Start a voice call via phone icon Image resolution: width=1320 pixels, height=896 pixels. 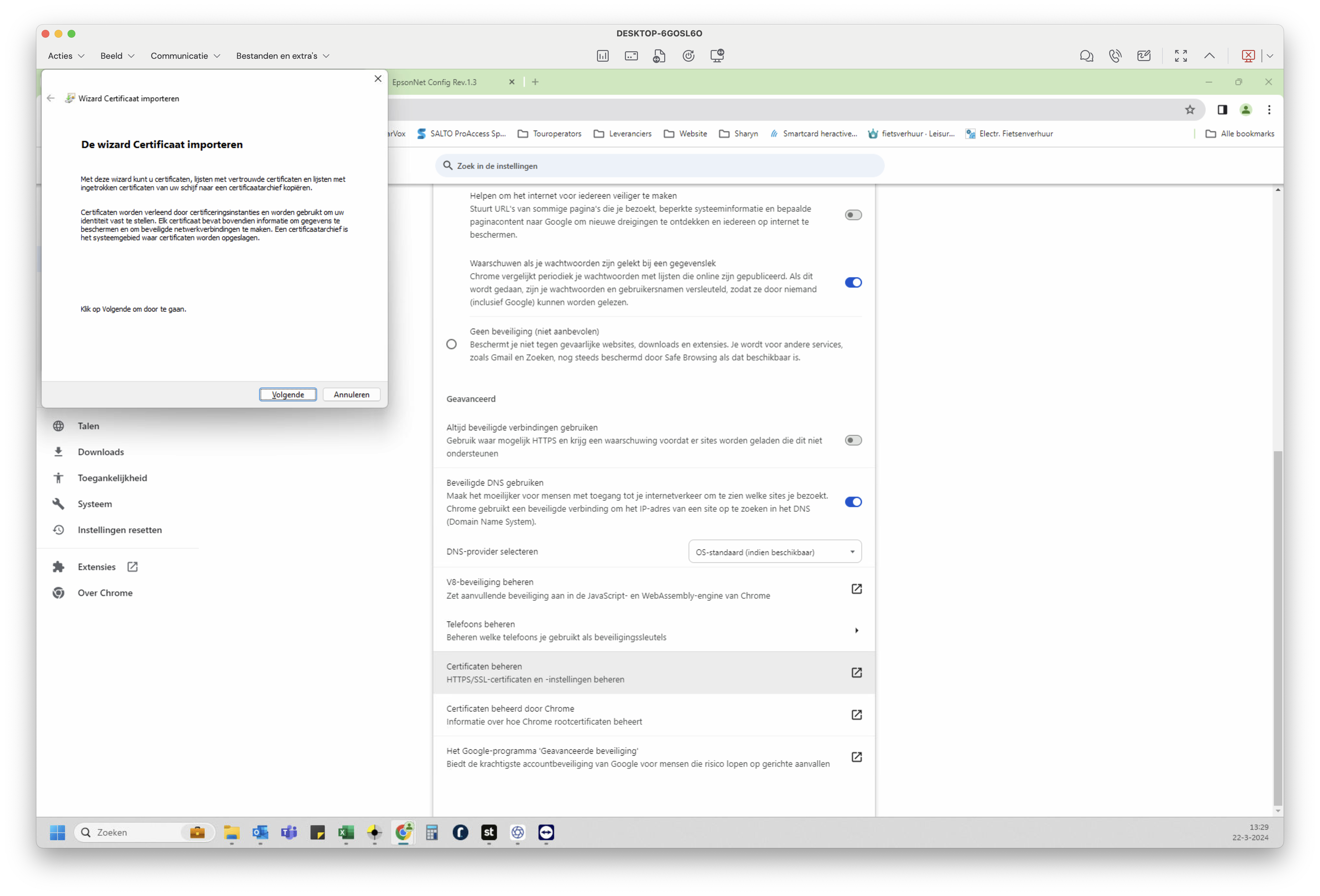coord(1115,56)
